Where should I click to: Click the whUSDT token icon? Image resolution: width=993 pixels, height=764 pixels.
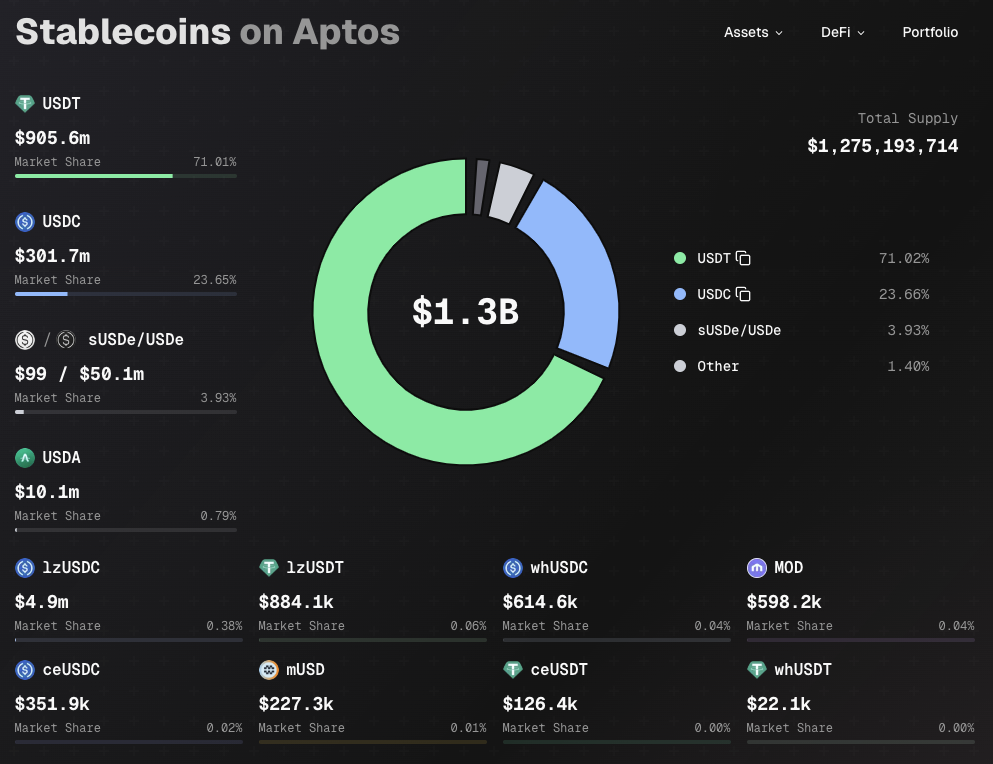(x=757, y=669)
